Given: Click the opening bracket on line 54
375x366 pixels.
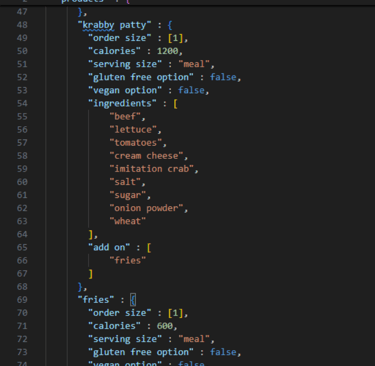Looking at the screenshot, I should tap(175, 103).
